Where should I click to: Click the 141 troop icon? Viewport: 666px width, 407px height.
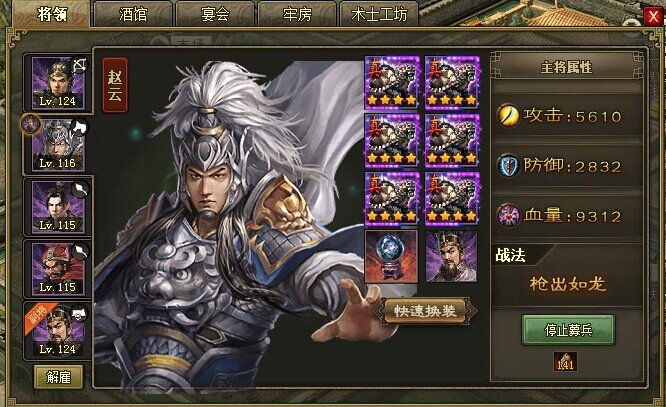(x=565, y=361)
